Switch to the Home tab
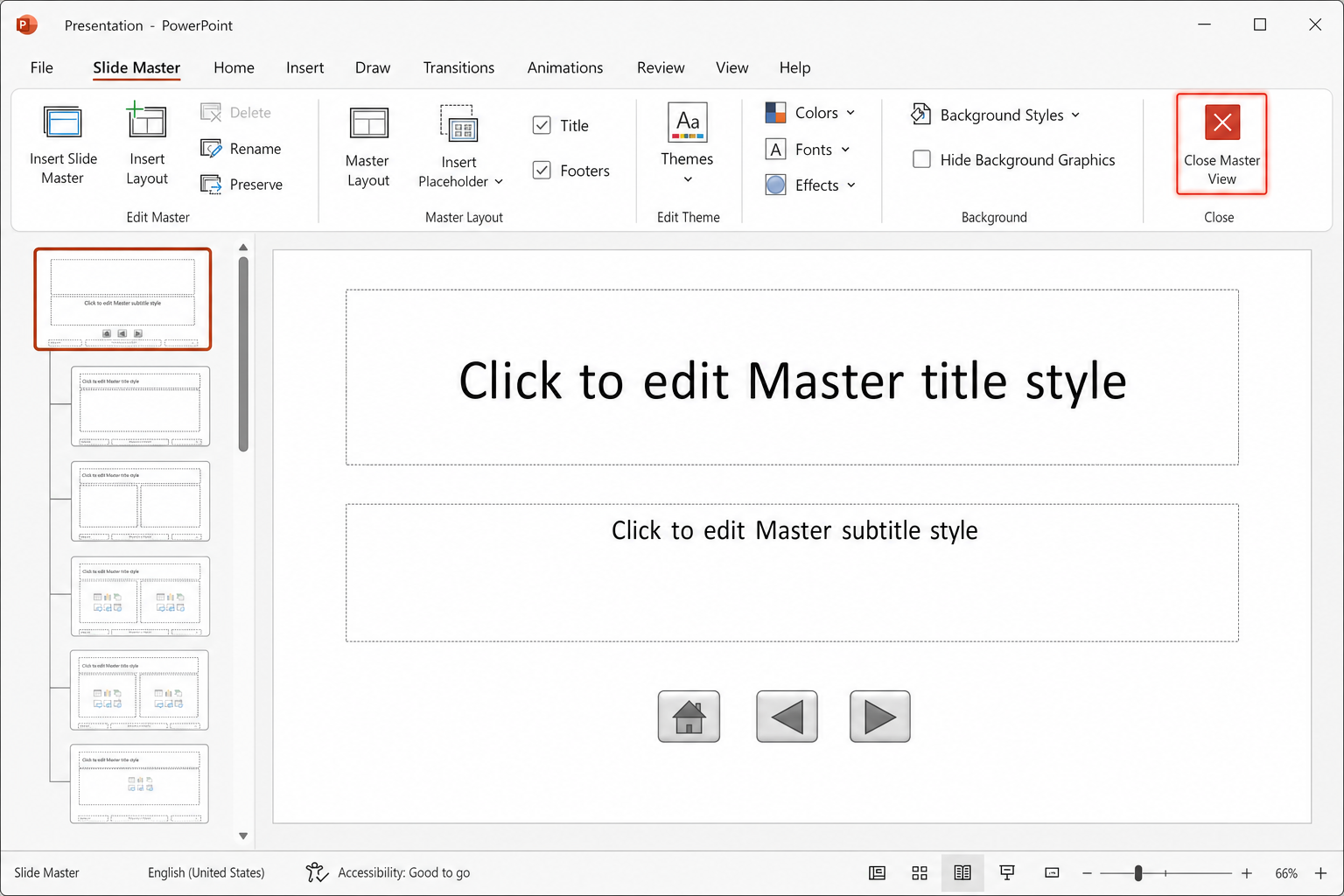Viewport: 1344px width, 896px height. [x=234, y=67]
